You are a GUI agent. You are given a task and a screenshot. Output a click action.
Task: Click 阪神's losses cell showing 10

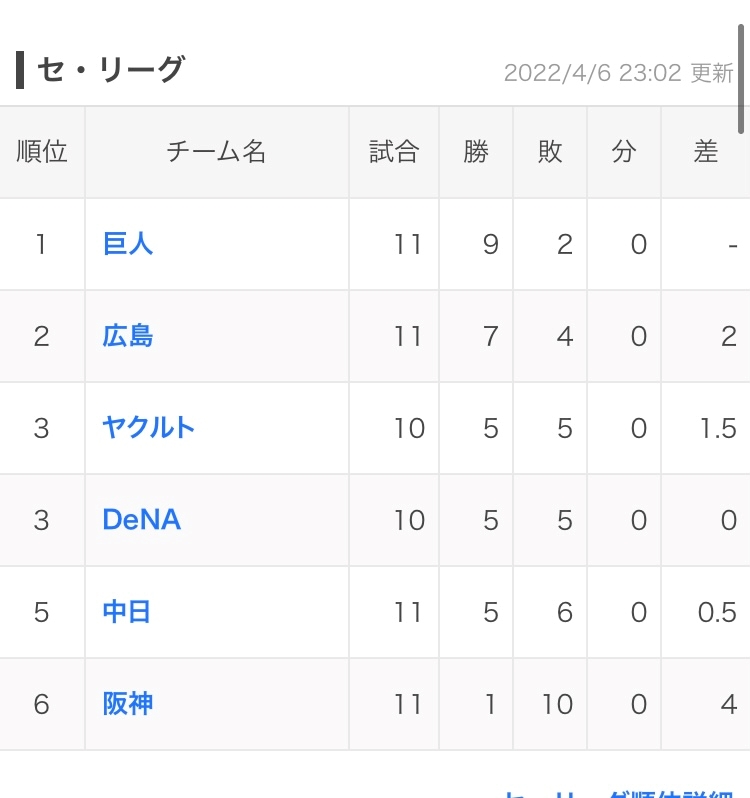coord(557,704)
